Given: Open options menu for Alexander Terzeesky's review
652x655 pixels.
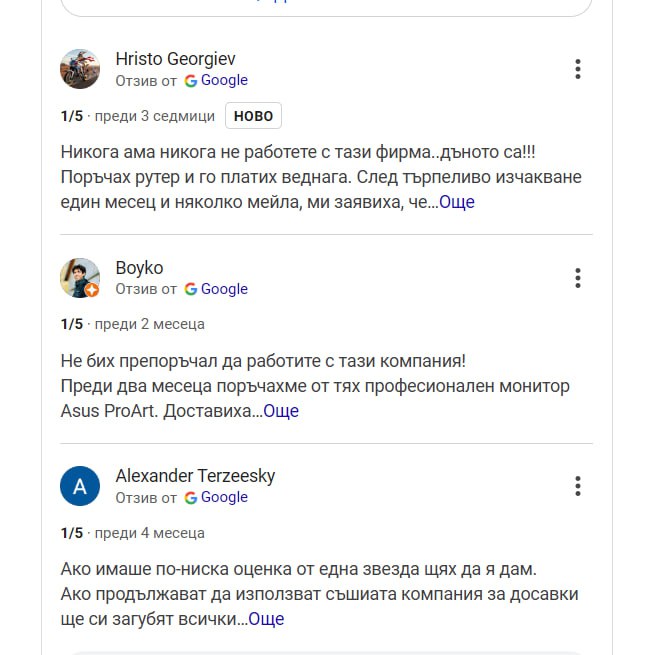Looking at the screenshot, I should point(578,486).
